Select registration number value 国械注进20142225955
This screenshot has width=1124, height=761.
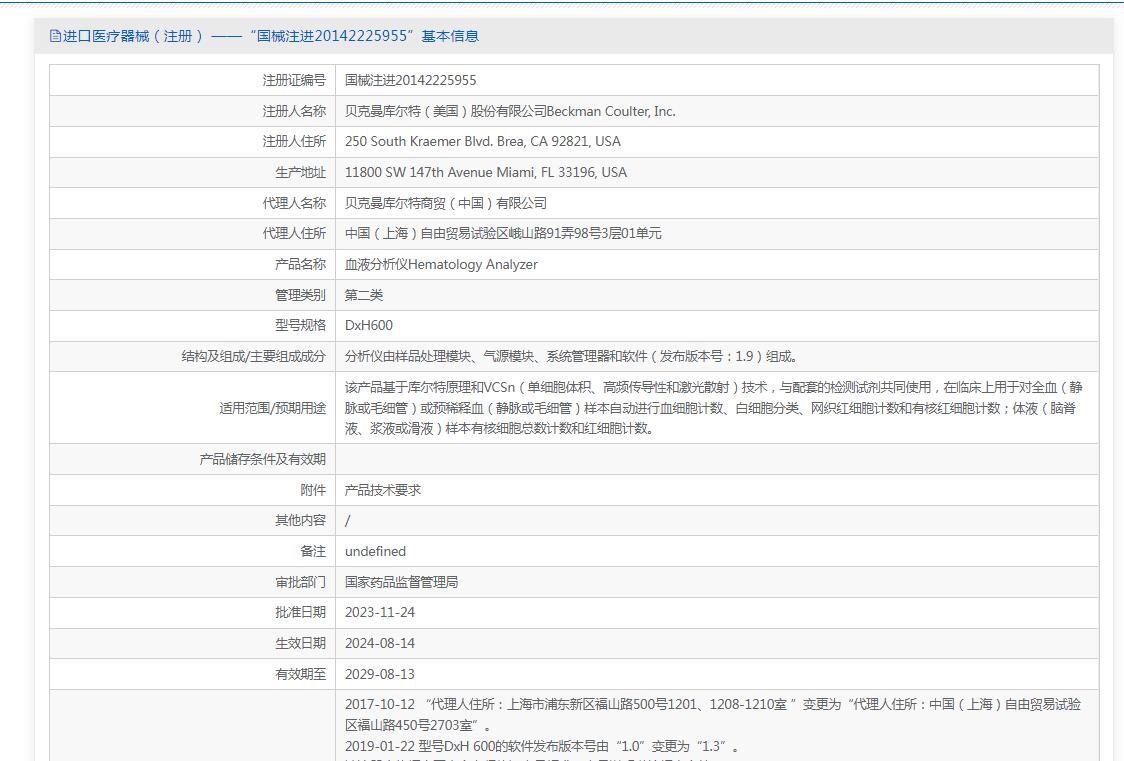[x=410, y=80]
